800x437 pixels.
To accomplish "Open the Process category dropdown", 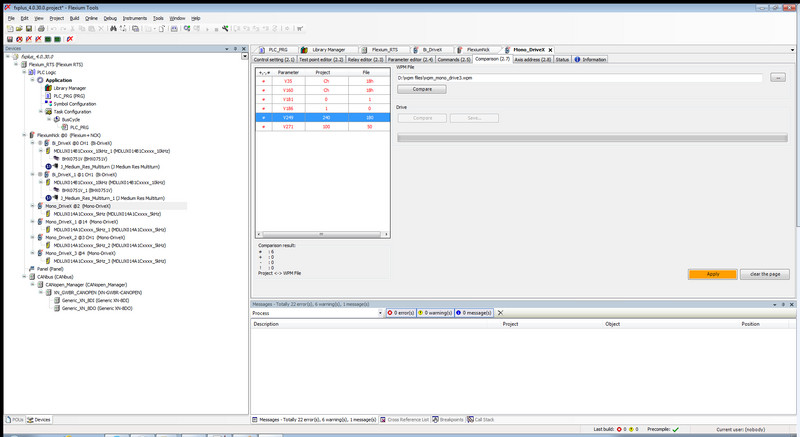I will 379,313.
